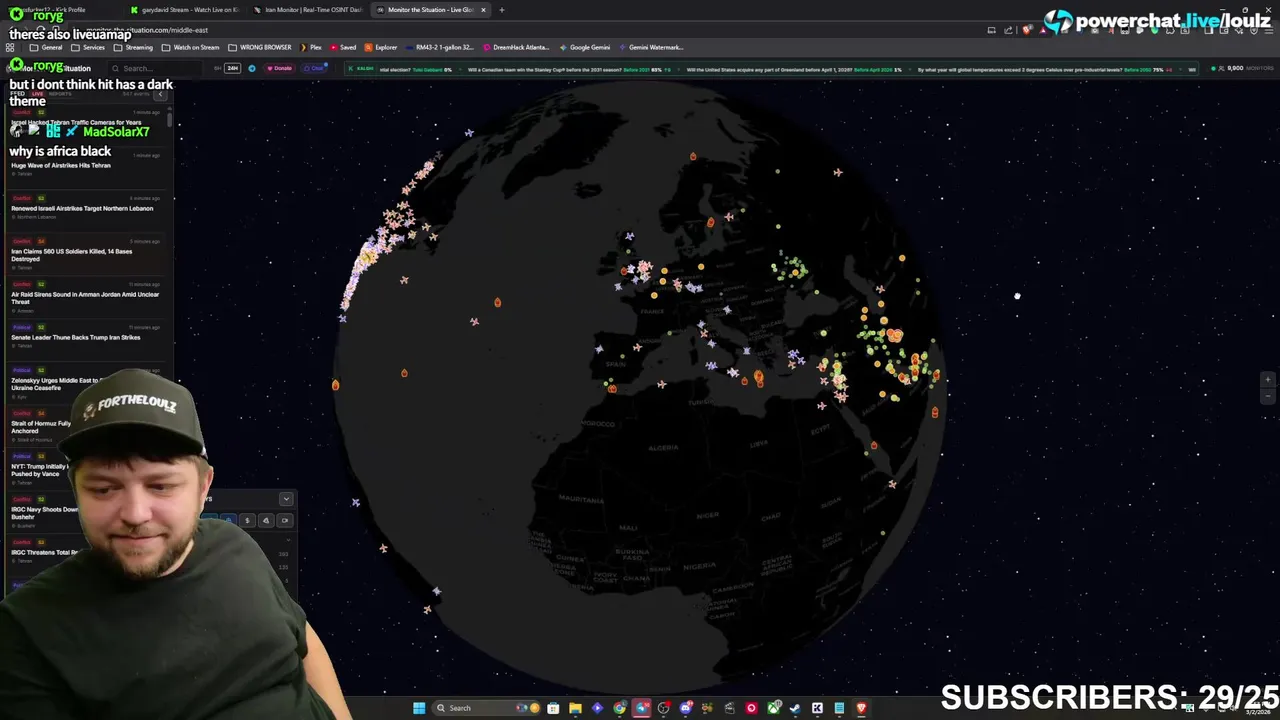The height and width of the screenshot is (720, 1280).
Task: Open 'Senate Leader Thune Backs Trump Iran Strikes'
Action: tap(76, 337)
